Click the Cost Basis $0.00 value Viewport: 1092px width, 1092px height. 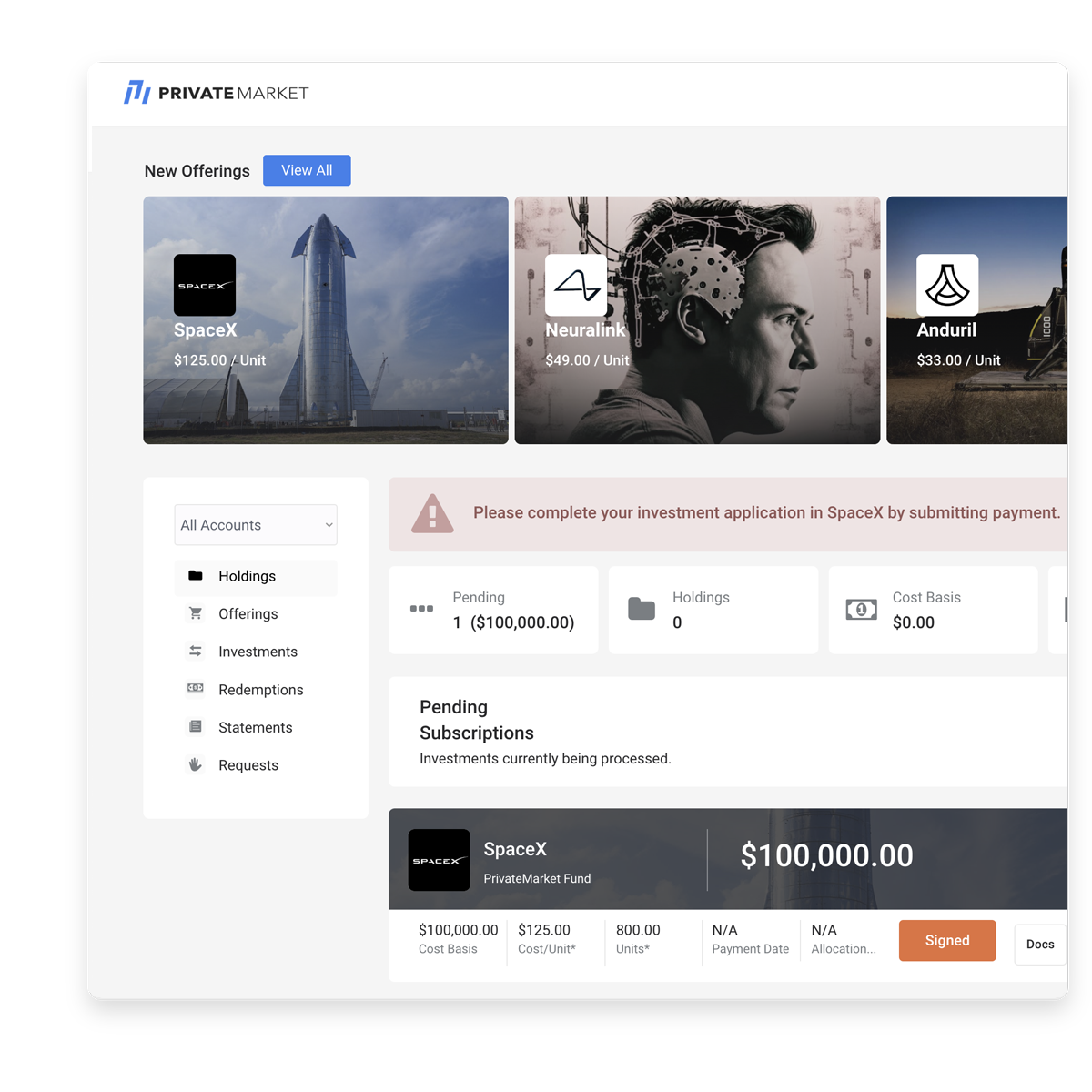[914, 622]
